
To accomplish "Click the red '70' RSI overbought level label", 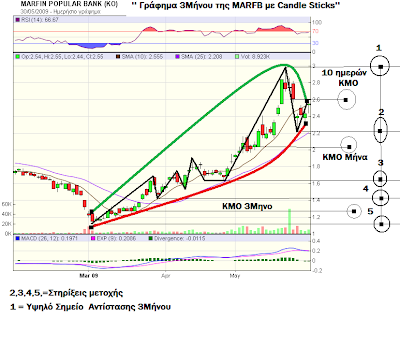I will click(315, 32).
